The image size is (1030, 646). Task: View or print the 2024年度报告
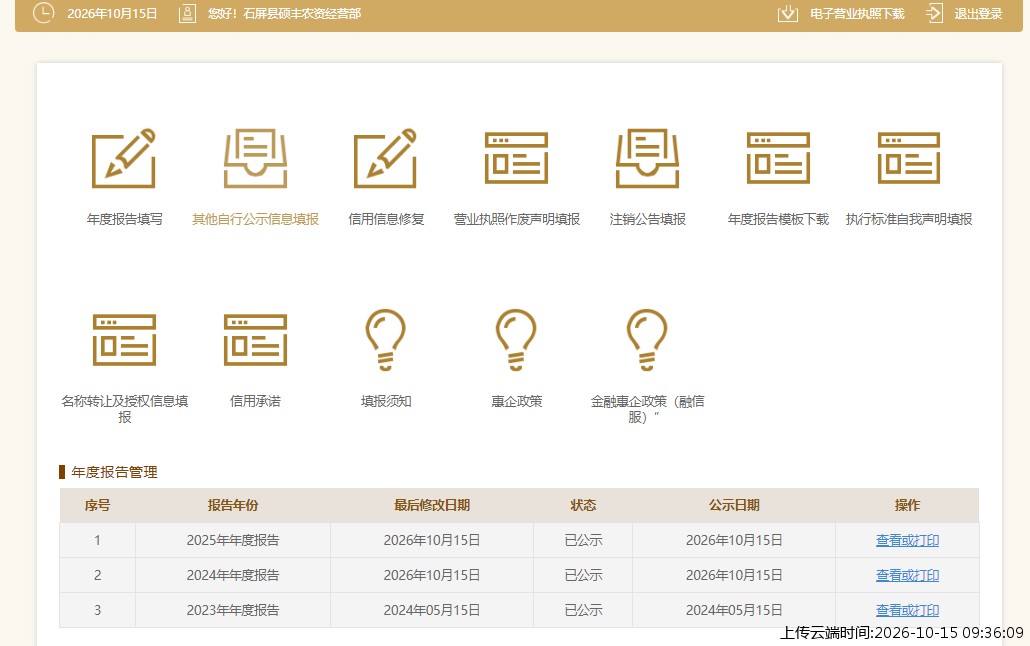click(907, 575)
